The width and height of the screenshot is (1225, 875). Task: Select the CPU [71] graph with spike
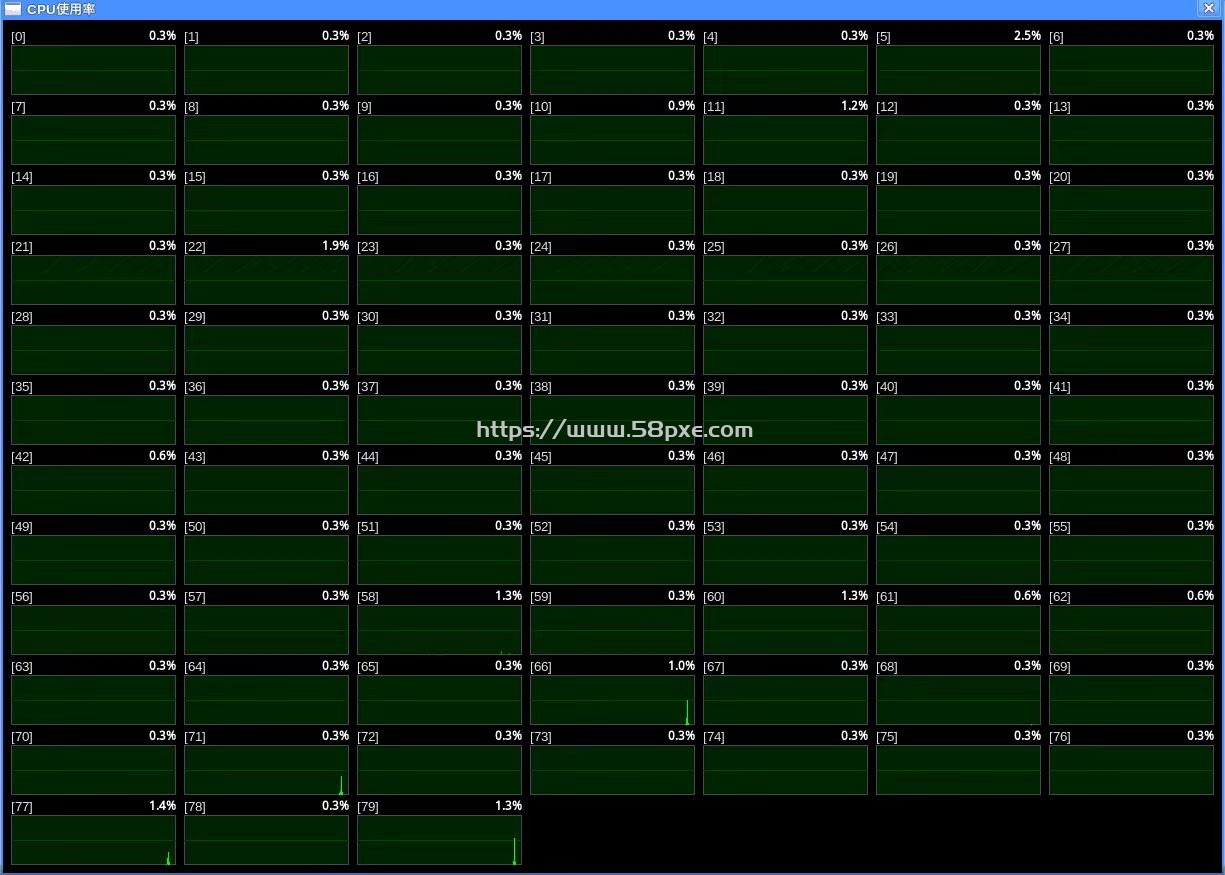point(266,770)
